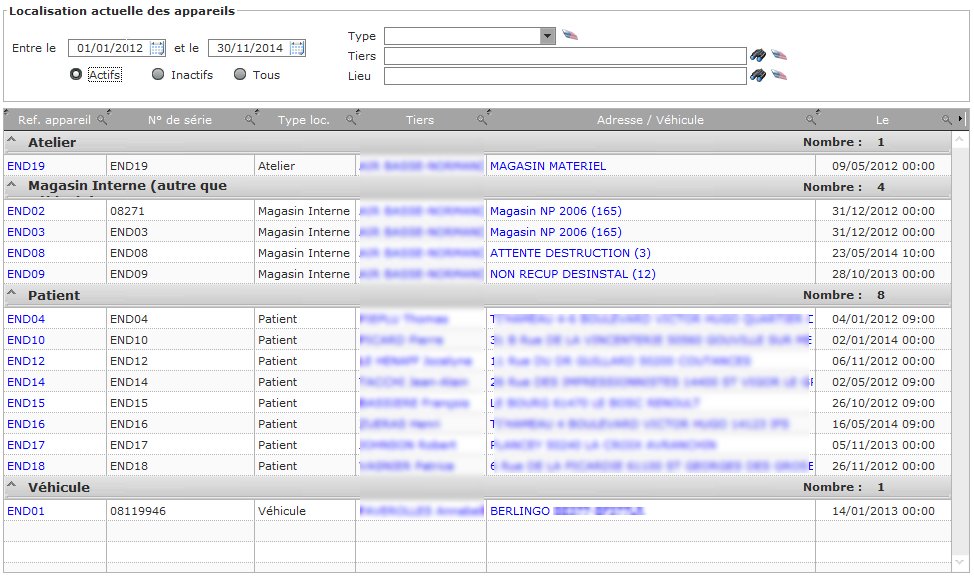Open device link END01
Image resolution: width=974 pixels, height=581 pixels.
point(26,511)
